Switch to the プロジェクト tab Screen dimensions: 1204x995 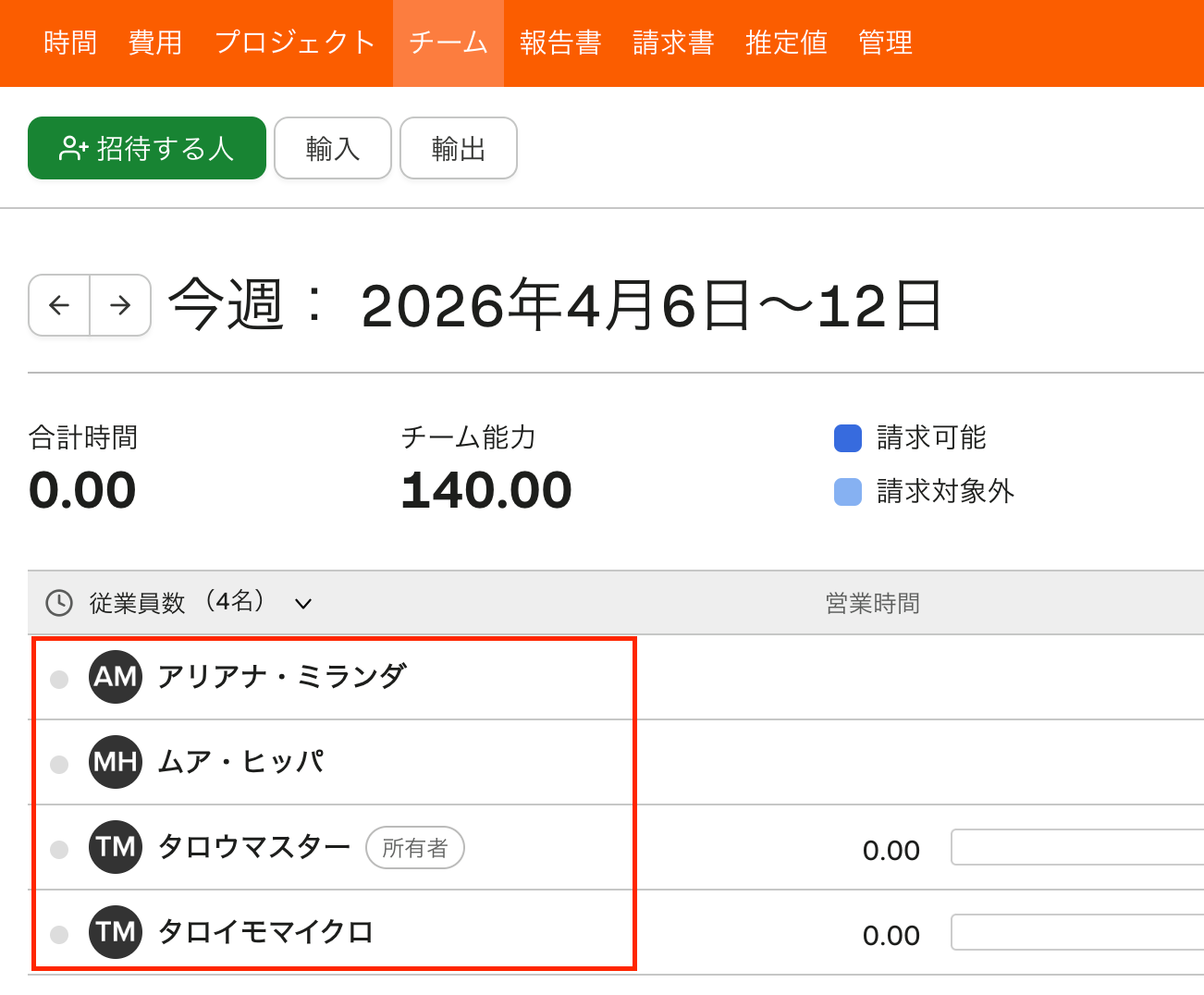coord(295,43)
